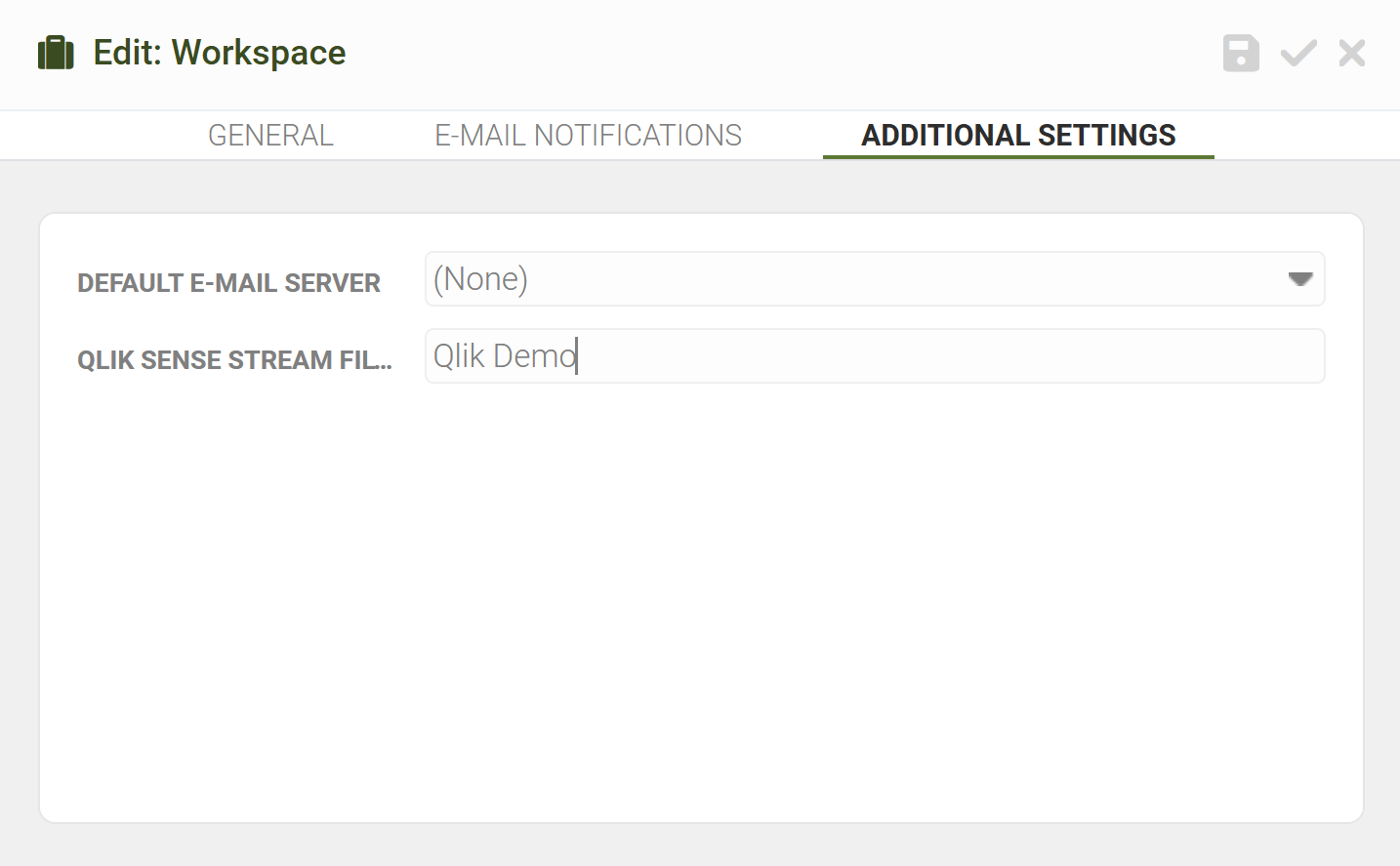Click the (None) value in server selector
This screenshot has height=866, width=1400.
click(480, 279)
